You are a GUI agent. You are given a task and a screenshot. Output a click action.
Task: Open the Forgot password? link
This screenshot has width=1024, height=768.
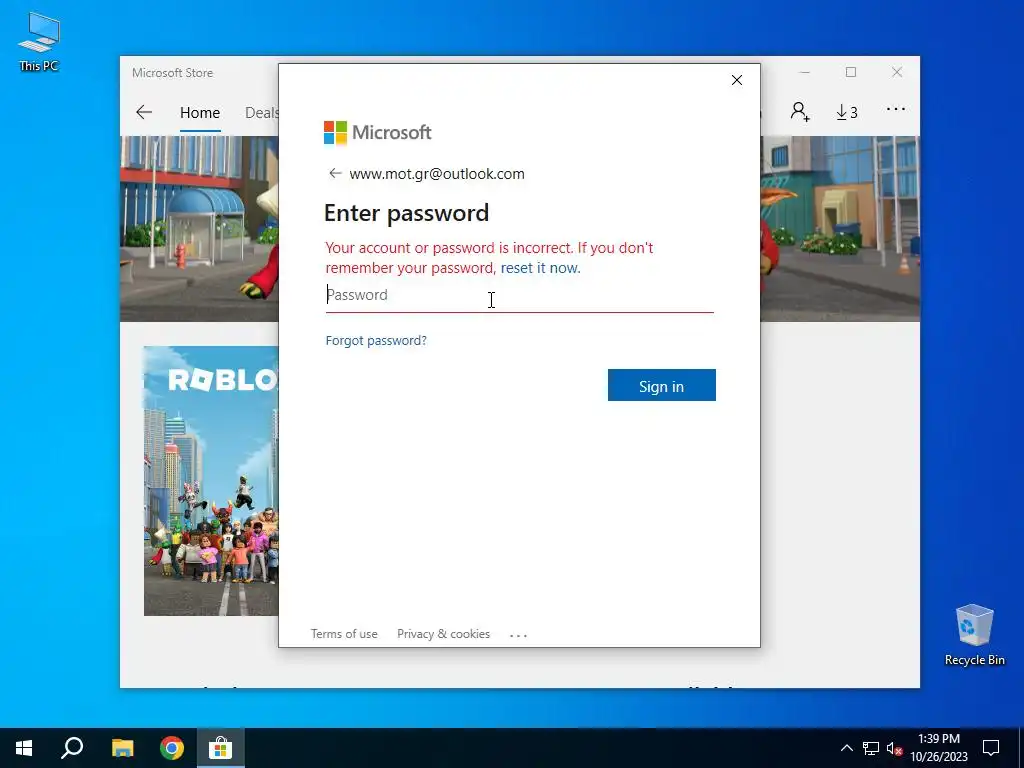point(376,340)
